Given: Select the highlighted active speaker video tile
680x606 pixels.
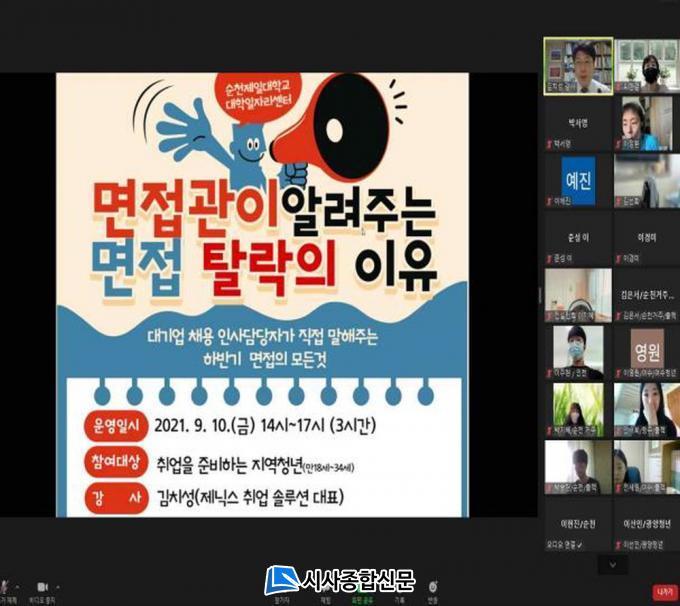Looking at the screenshot, I should [x=576, y=65].
